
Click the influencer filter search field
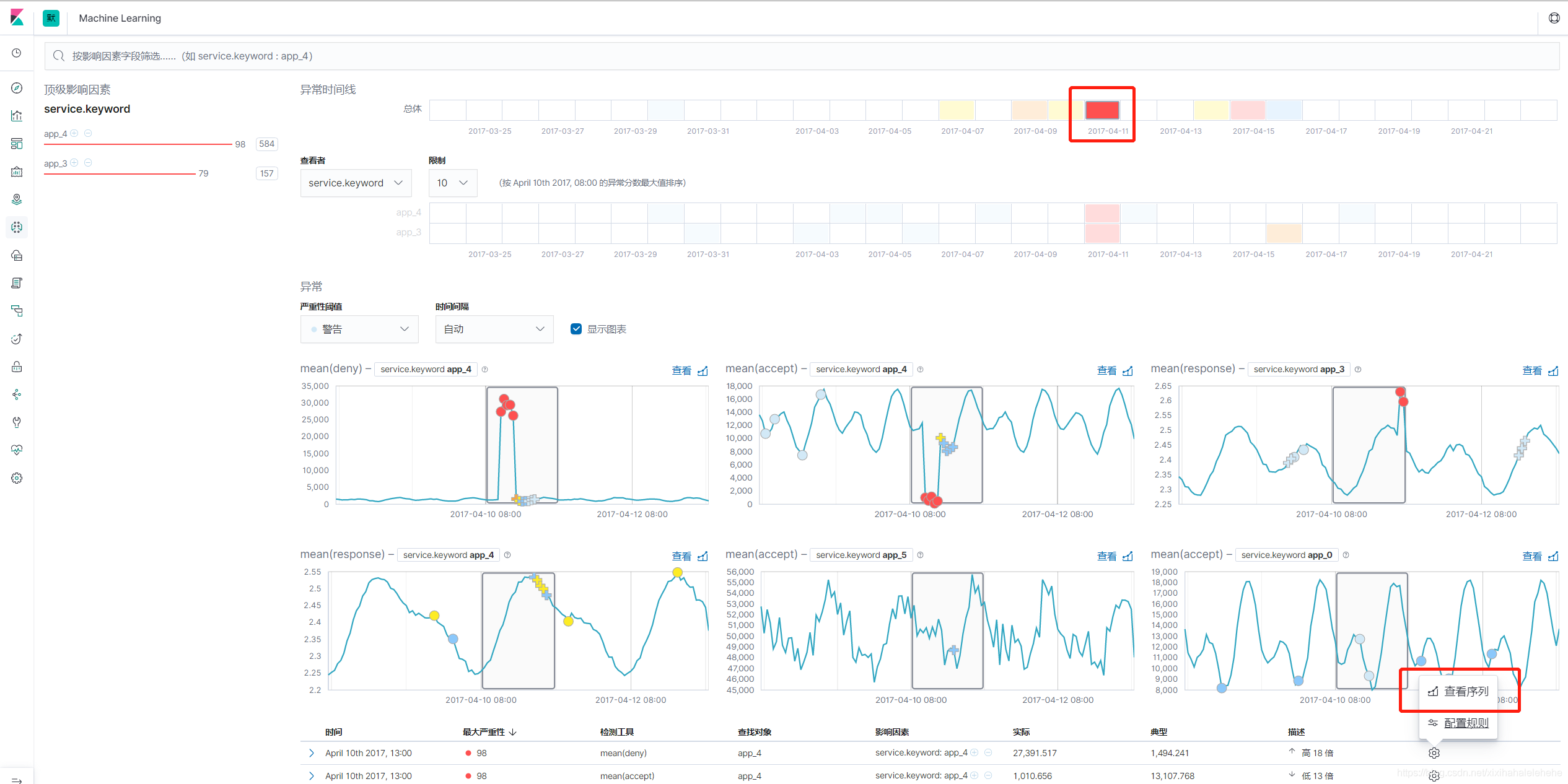coord(802,56)
